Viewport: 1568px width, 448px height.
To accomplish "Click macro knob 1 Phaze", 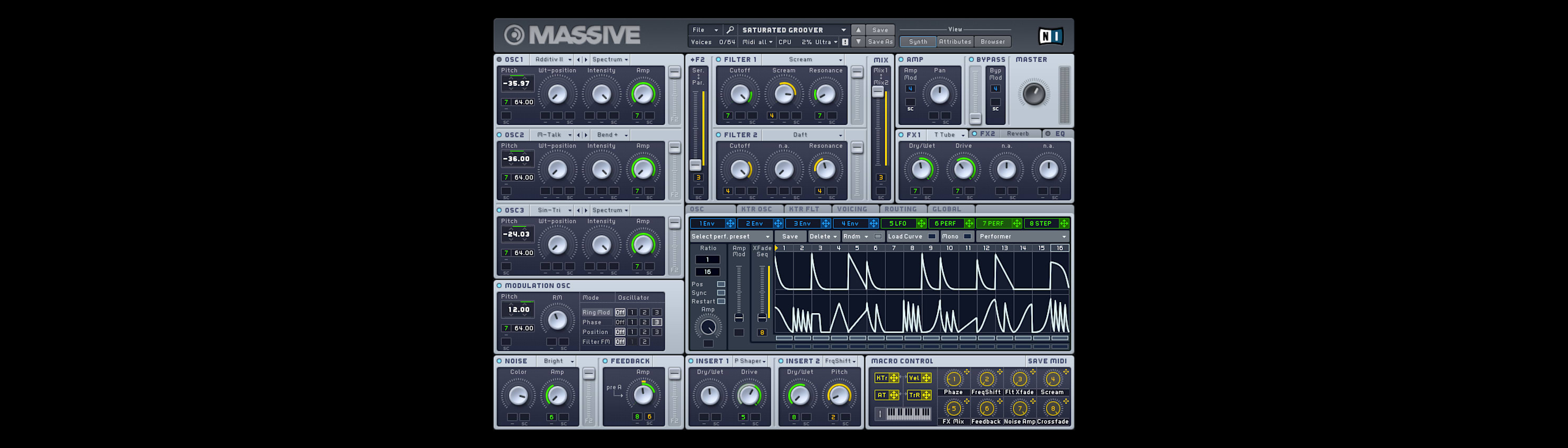I will click(x=954, y=379).
